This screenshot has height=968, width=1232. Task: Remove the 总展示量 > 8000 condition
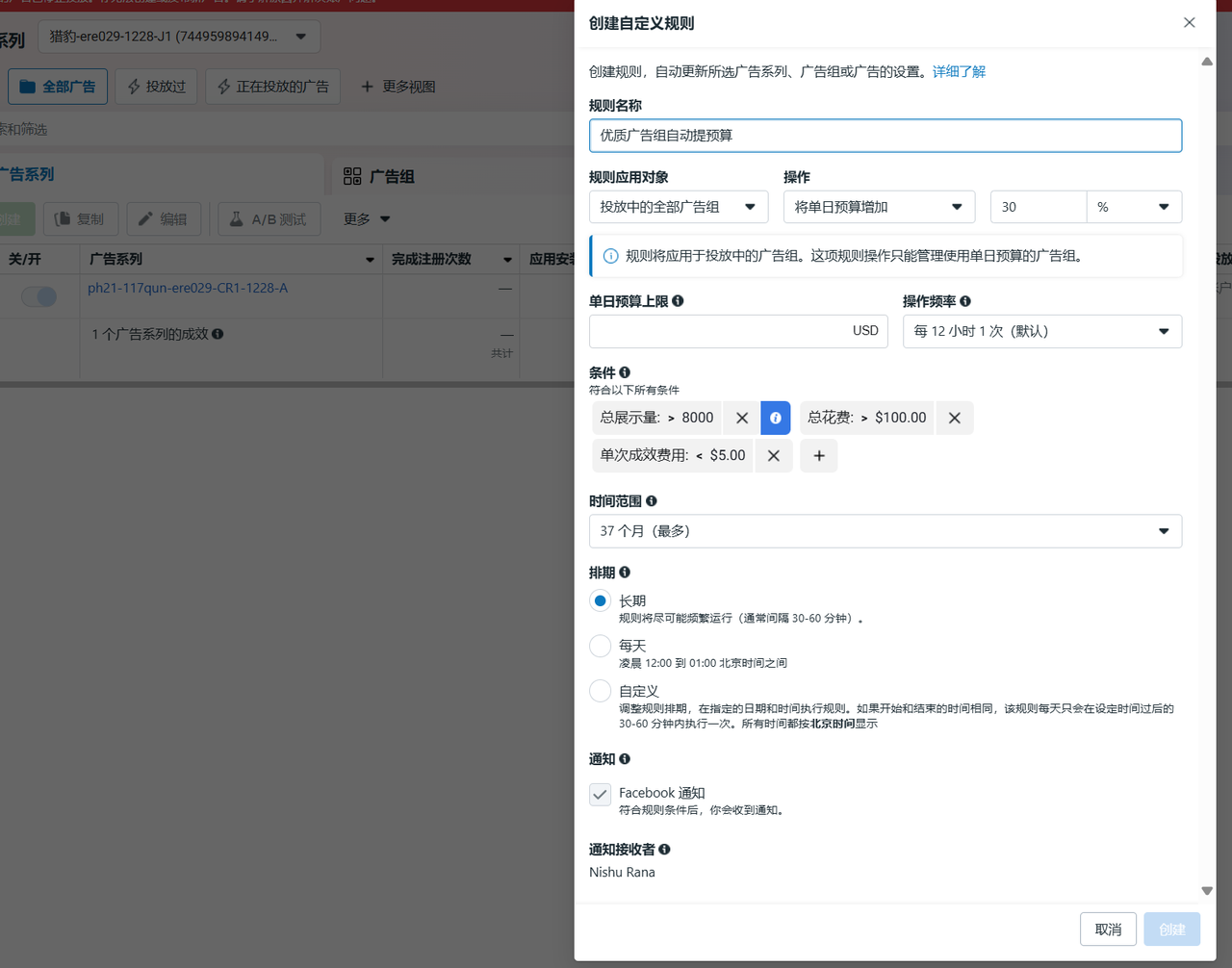click(741, 418)
